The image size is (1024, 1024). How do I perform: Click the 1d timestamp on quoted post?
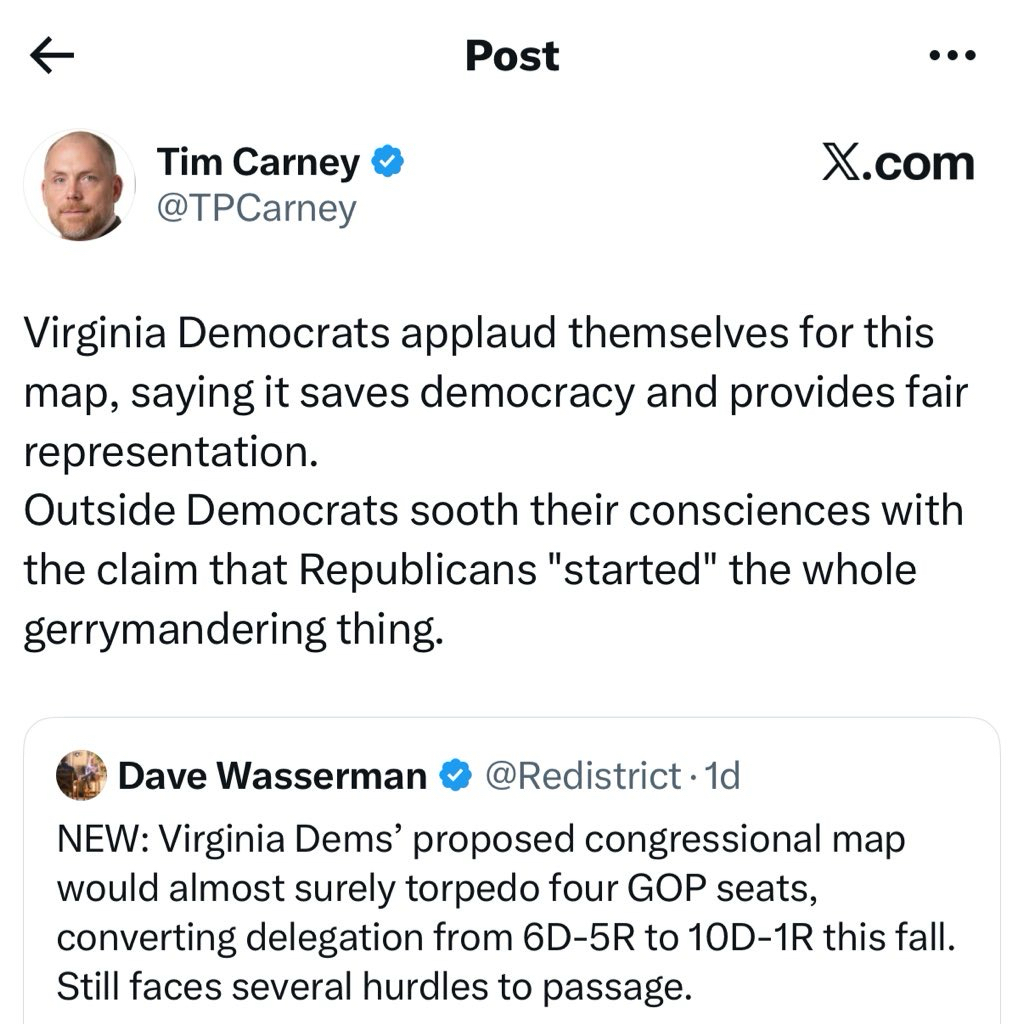pyautogui.click(x=722, y=775)
